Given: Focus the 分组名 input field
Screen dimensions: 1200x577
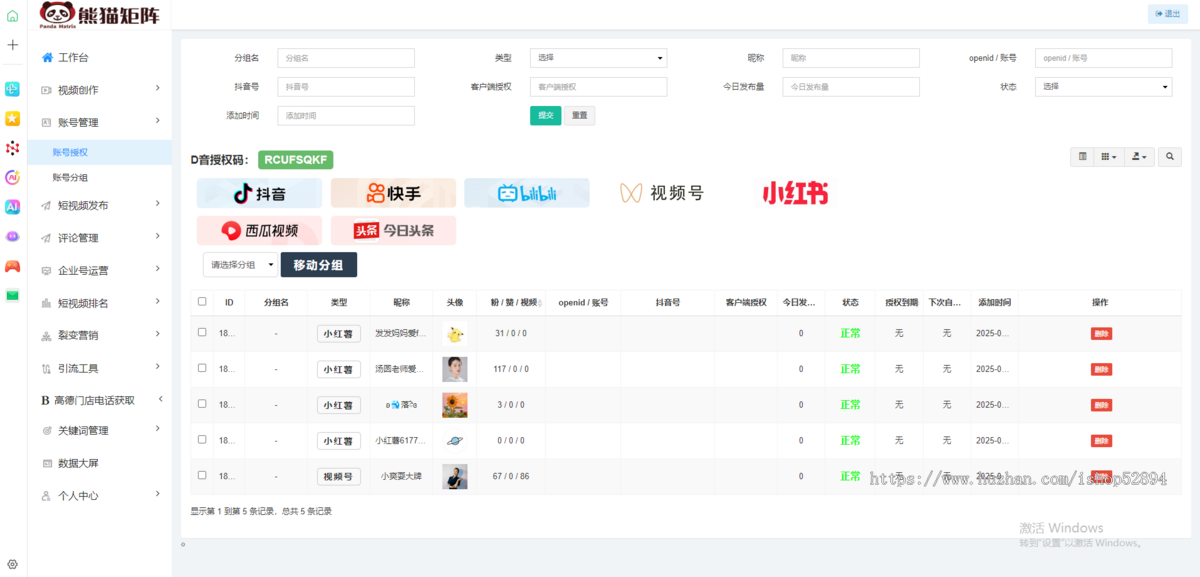Looking at the screenshot, I should click(x=345, y=58).
